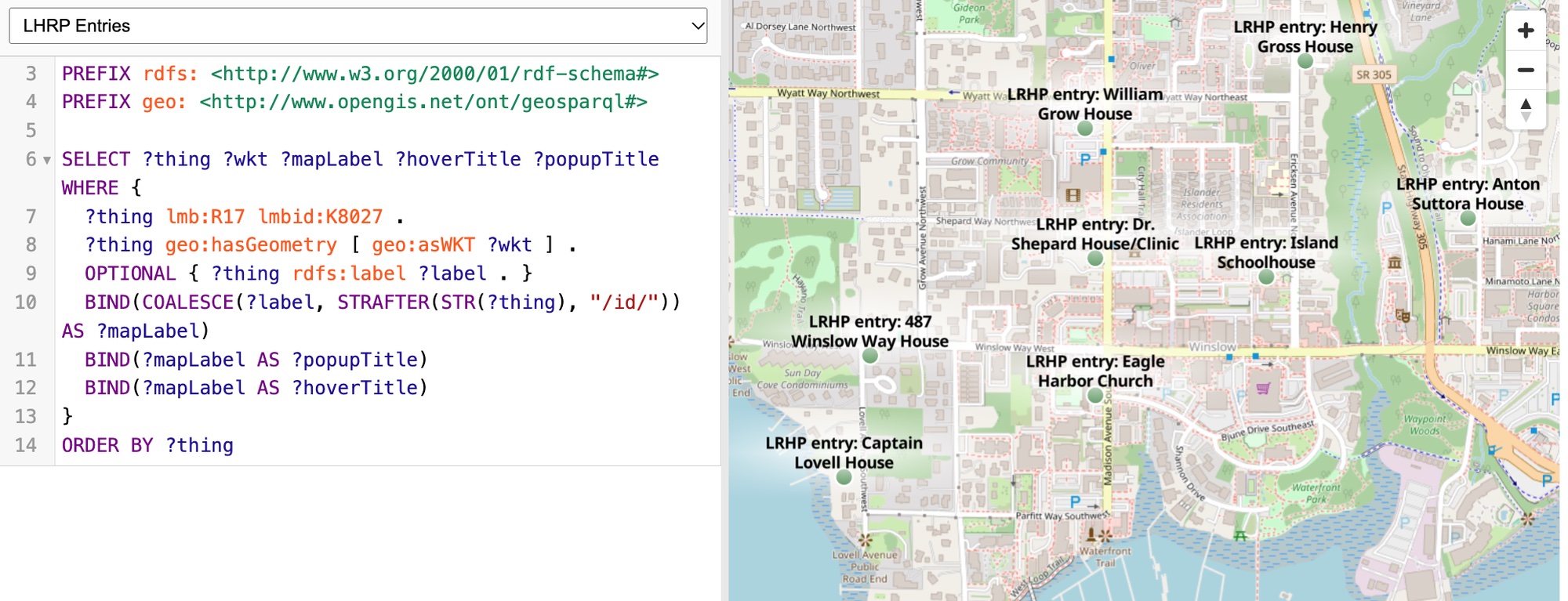Click the museum icon near Highway 305

tap(1395, 262)
